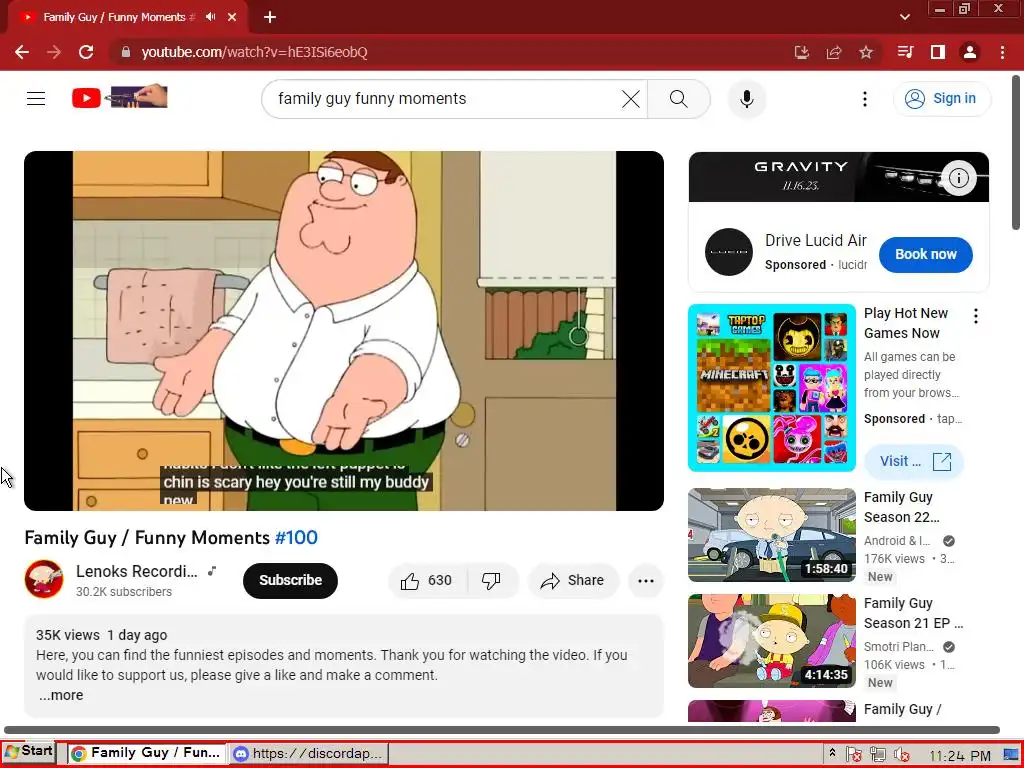Open the Lenoks Recordings channel avatar
The height and width of the screenshot is (768, 1024).
44,579
